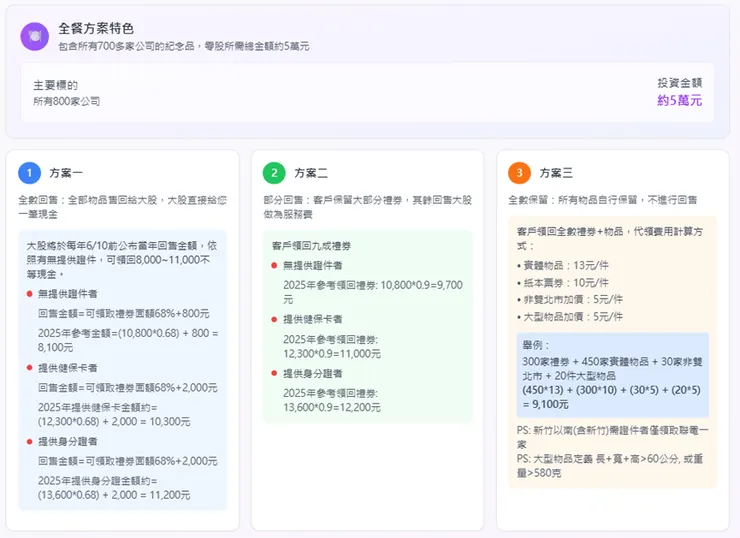Click the blue number 1 badge
Screen dimensions: 740x538
pyautogui.click(x=30, y=173)
